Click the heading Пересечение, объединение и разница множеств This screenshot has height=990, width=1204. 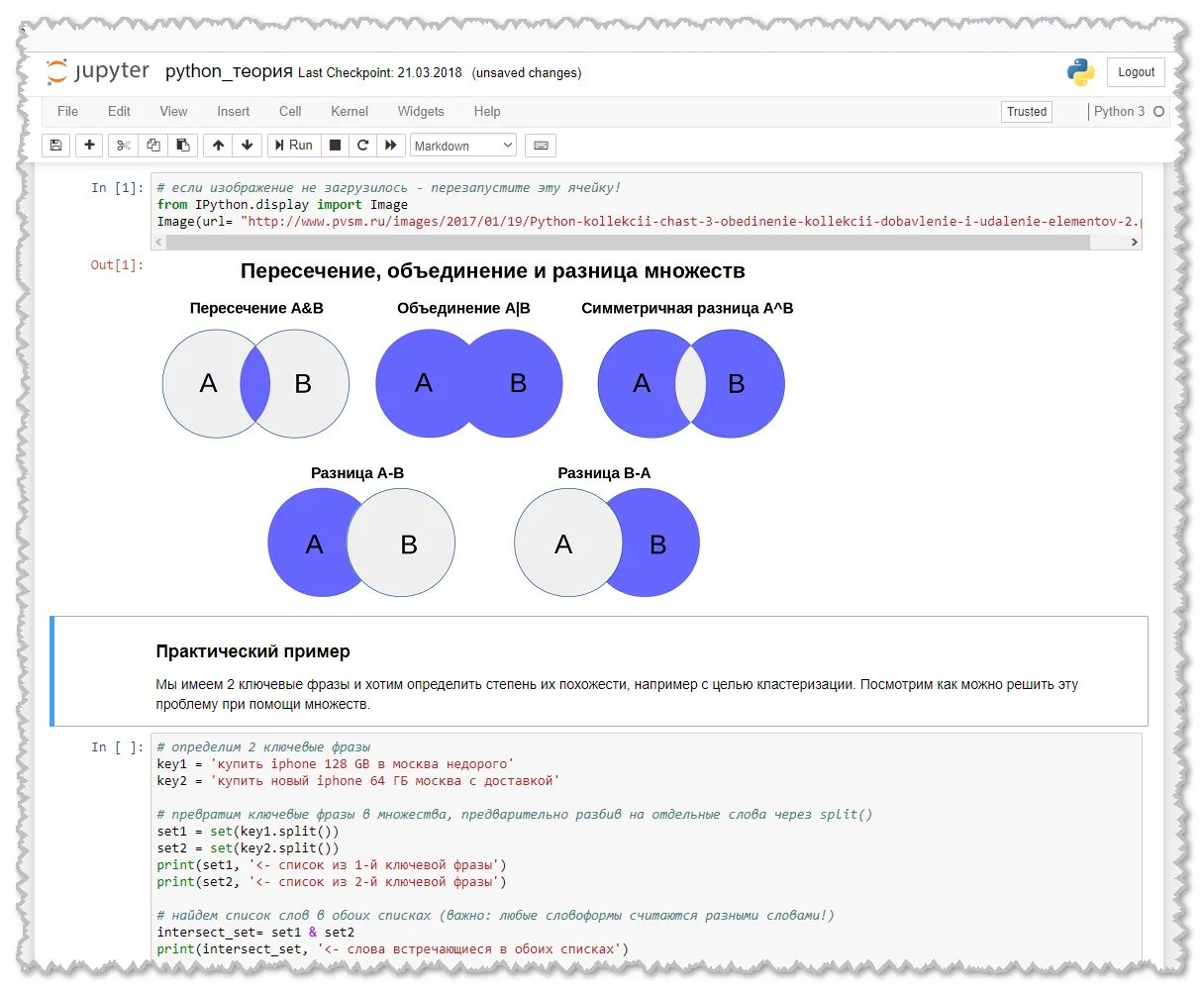click(x=492, y=271)
